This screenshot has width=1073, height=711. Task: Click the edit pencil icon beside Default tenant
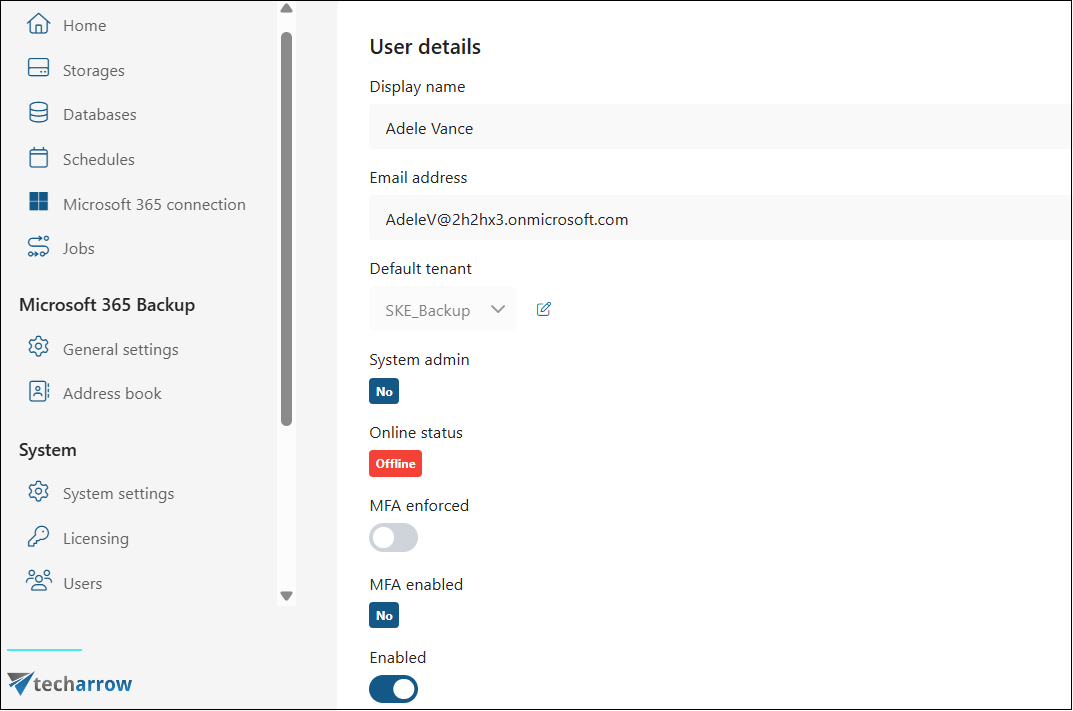point(543,309)
